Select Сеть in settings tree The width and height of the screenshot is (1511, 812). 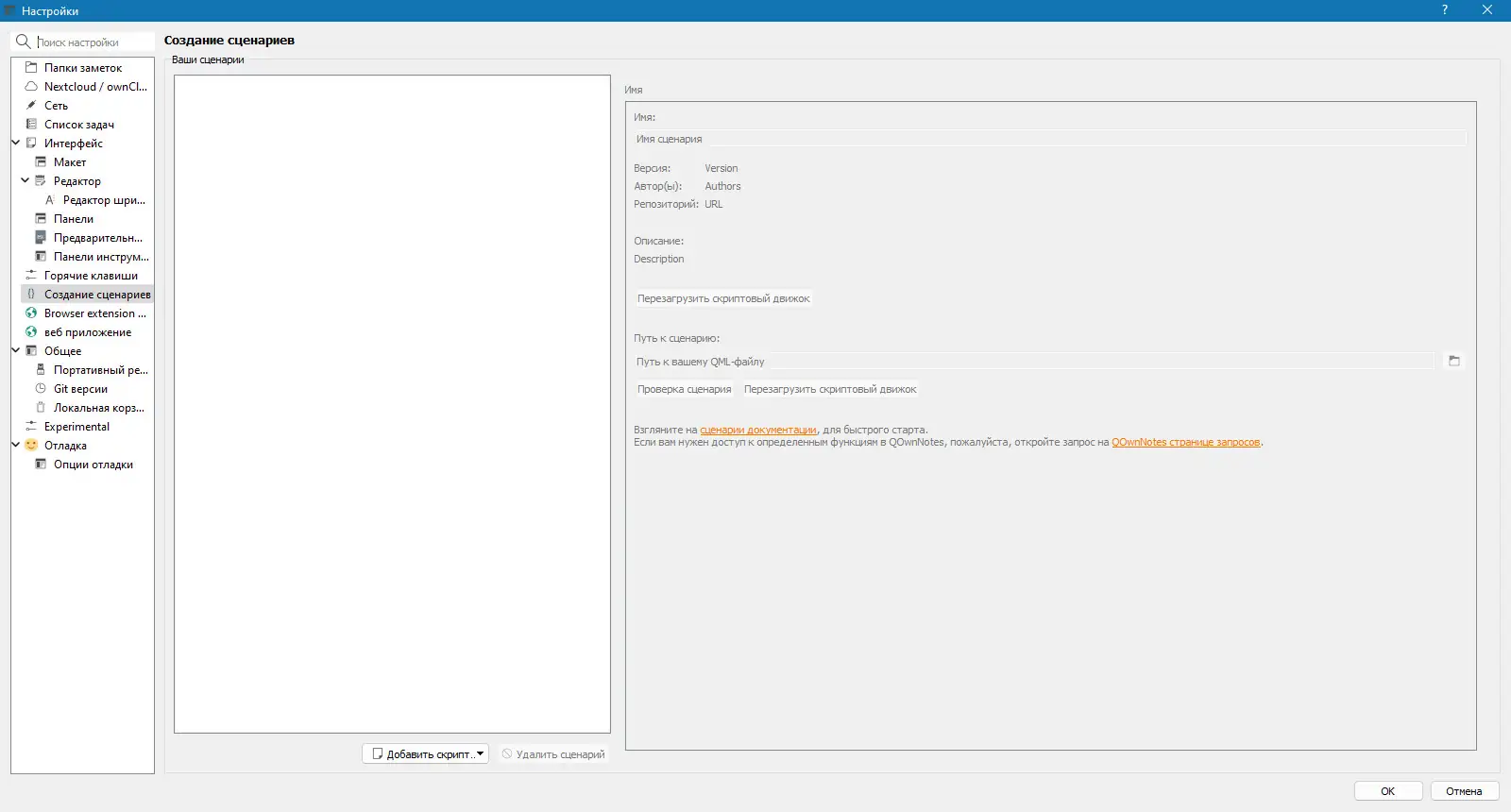pyautogui.click(x=56, y=106)
